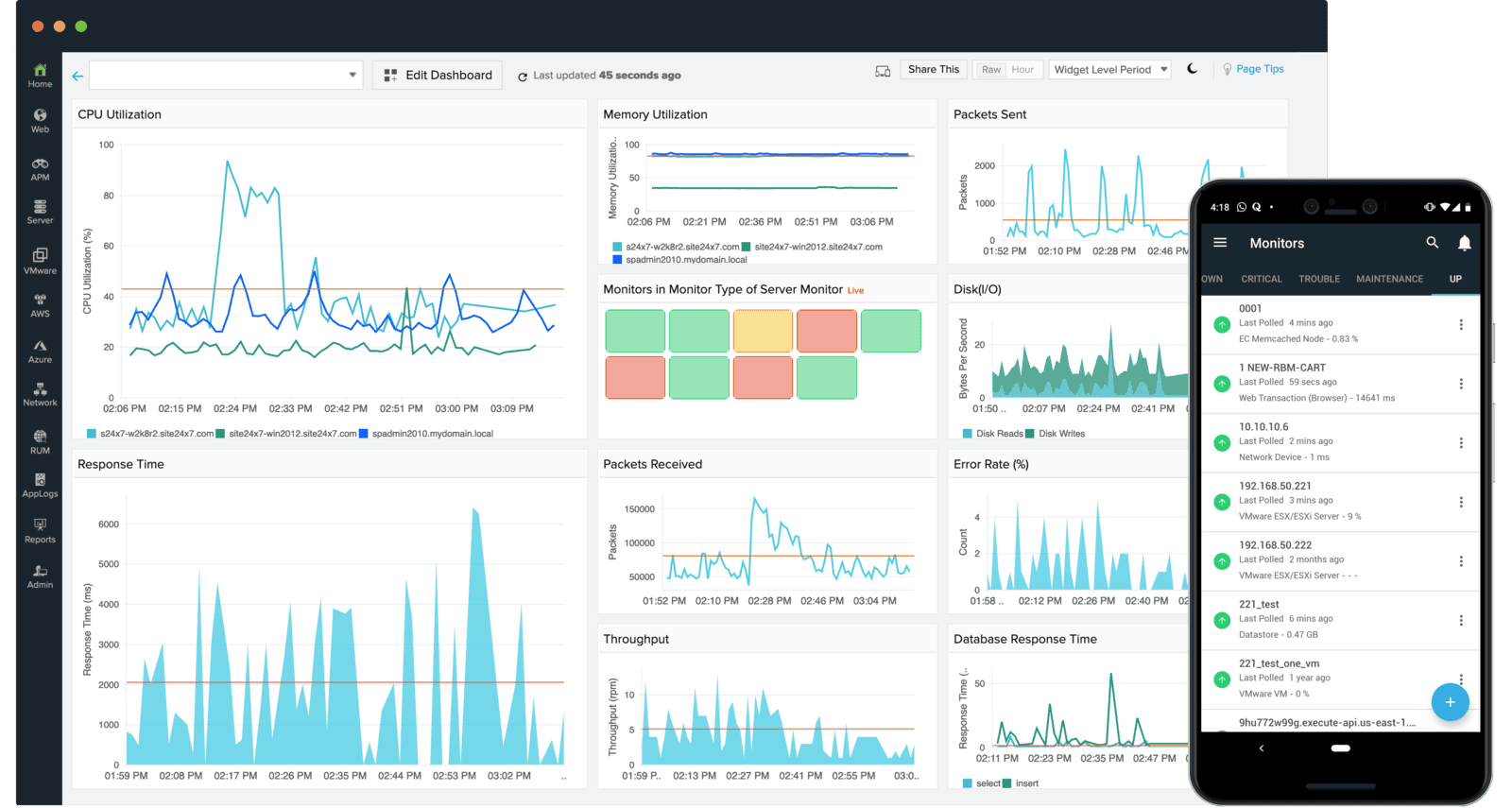Select the MAINTENANCE tab on phone
The width and height of the screenshot is (1512, 808).
point(1389,279)
